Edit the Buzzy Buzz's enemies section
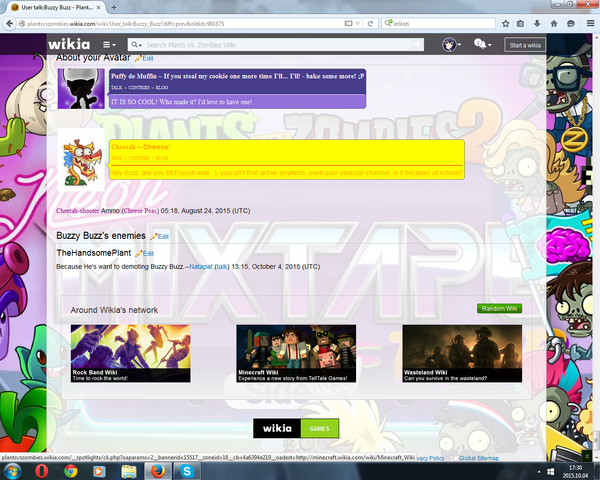This screenshot has width=600, height=480. (x=160, y=237)
